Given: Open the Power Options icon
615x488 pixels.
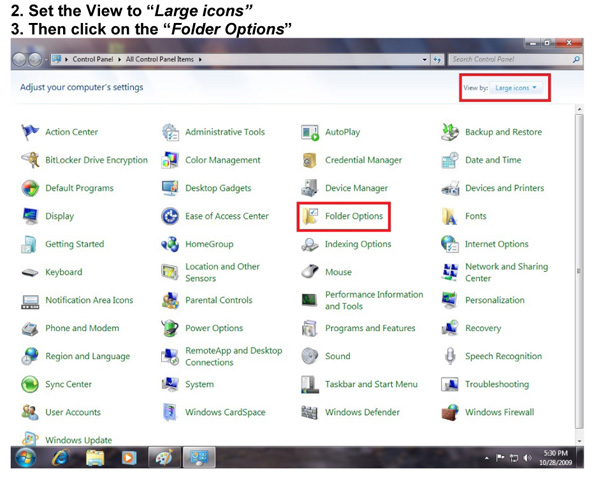Looking at the screenshot, I should (x=170, y=328).
